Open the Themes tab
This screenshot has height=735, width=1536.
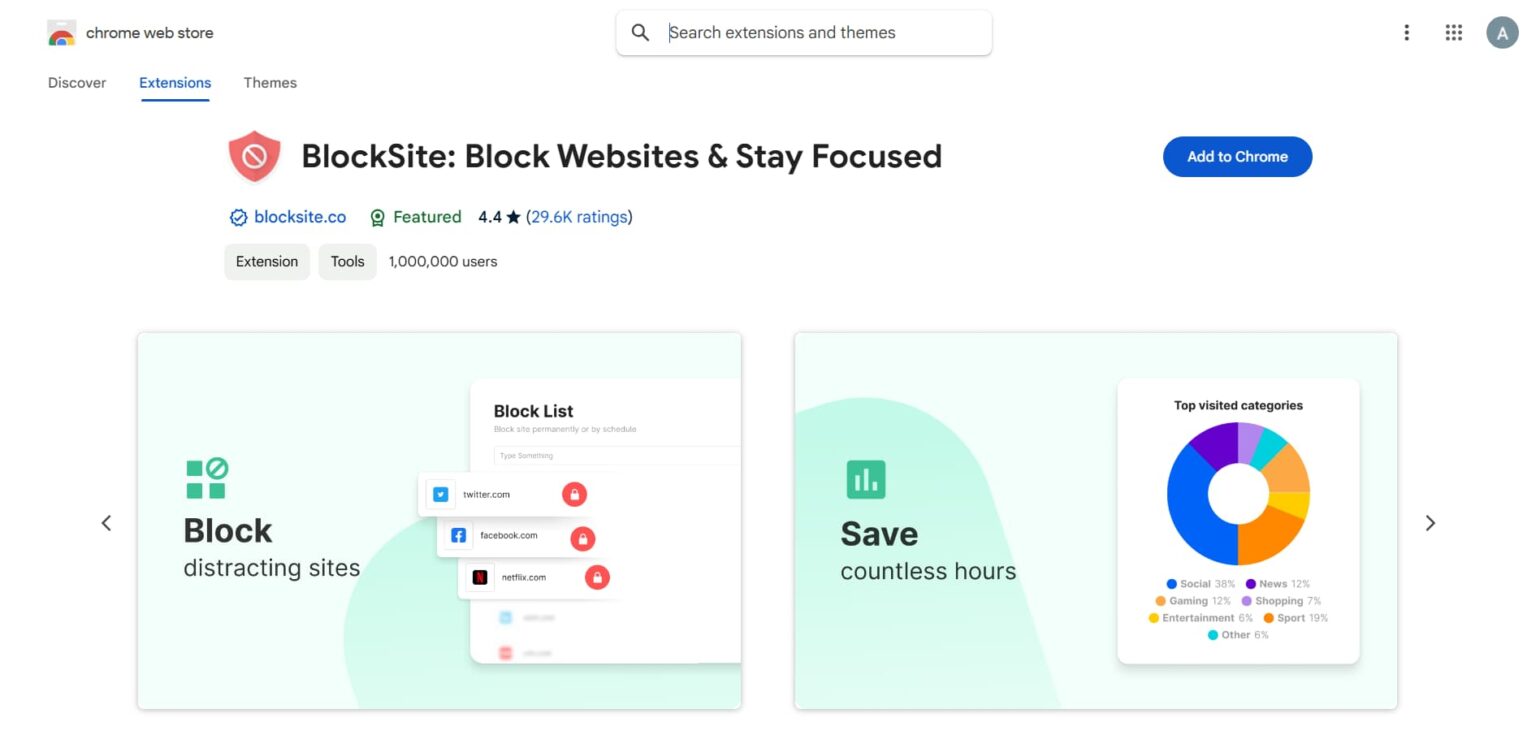click(270, 83)
